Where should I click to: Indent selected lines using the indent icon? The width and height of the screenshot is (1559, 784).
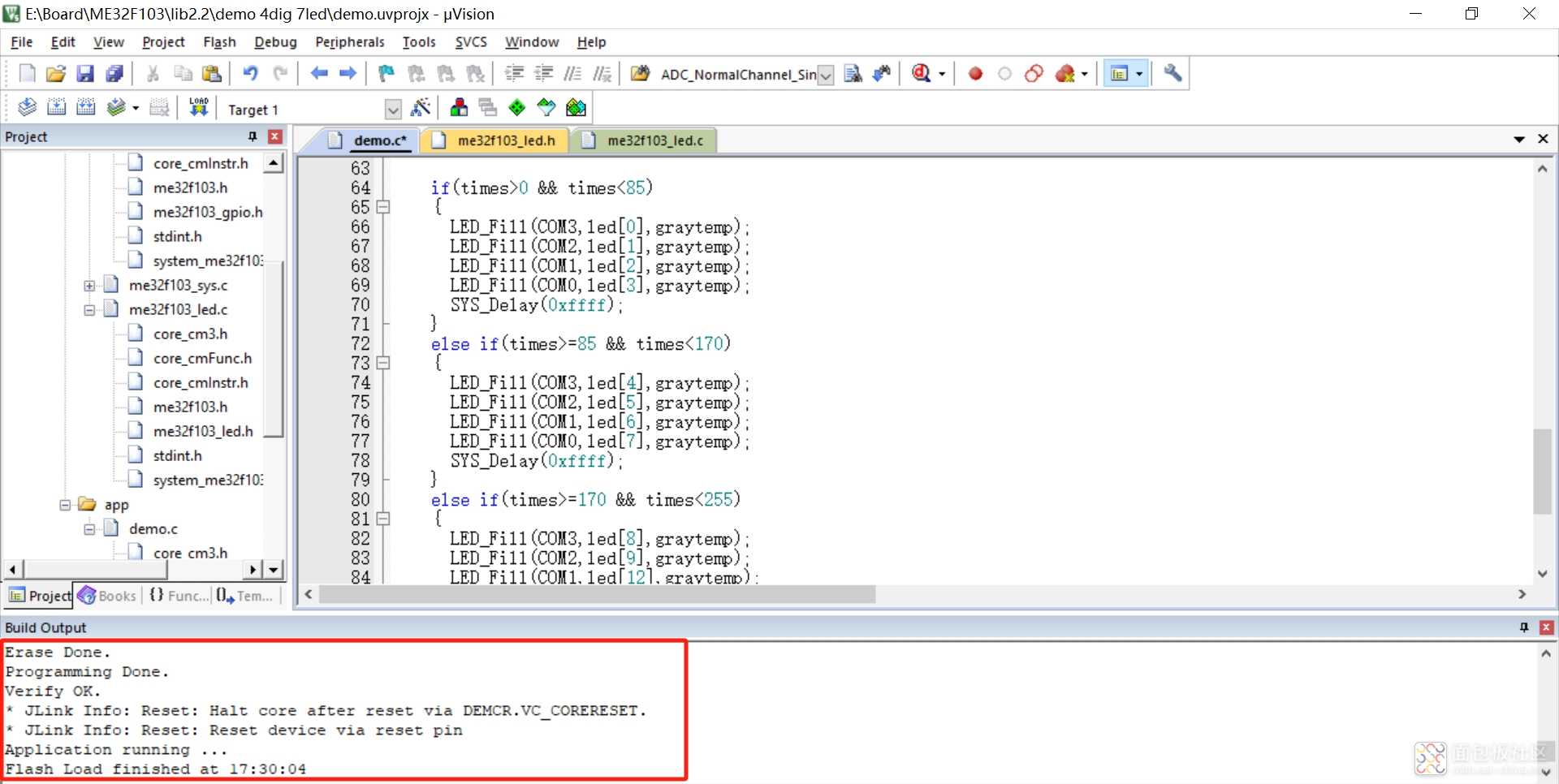click(514, 74)
